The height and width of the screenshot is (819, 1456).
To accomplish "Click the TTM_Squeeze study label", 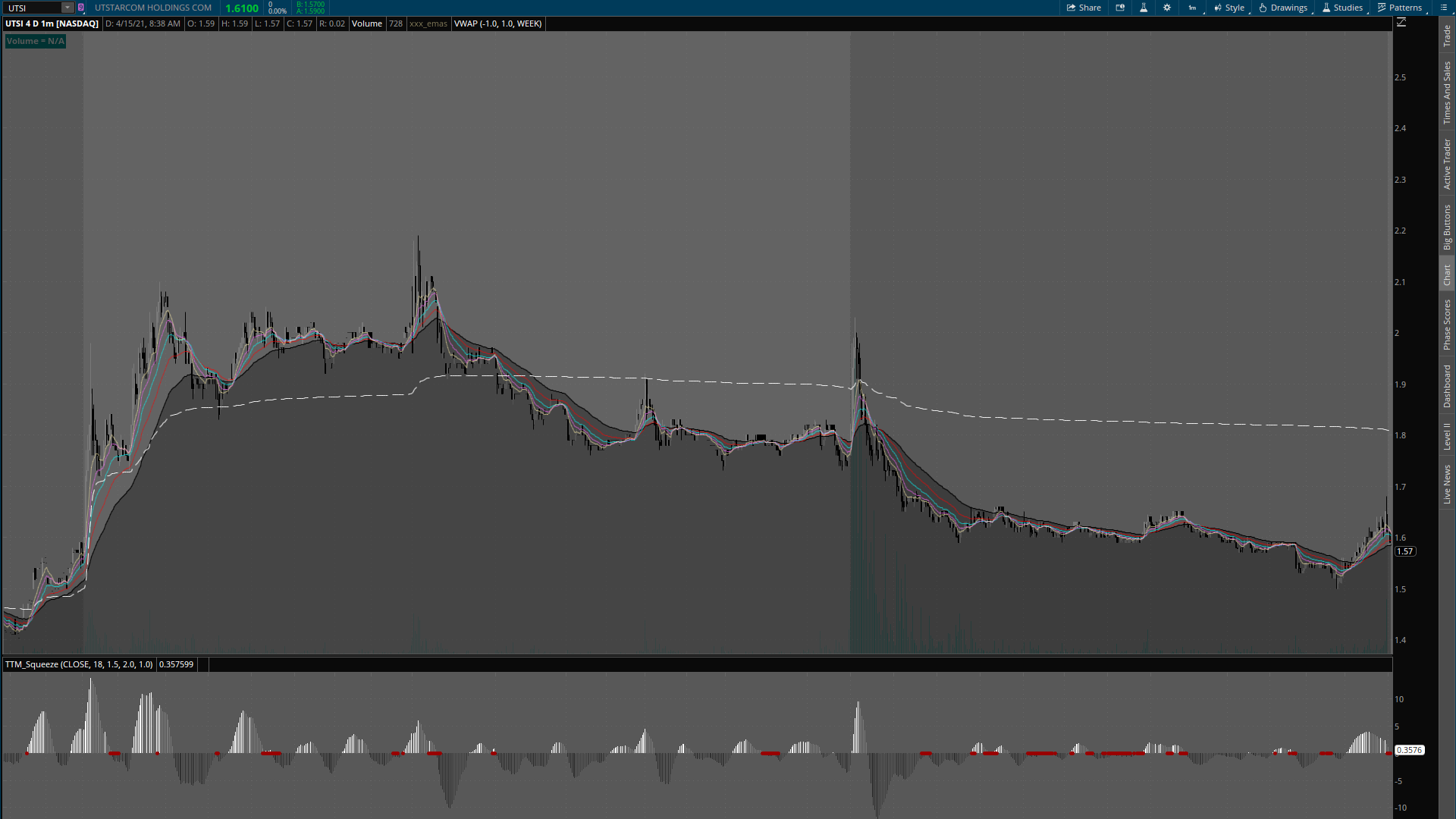I will tap(79, 664).
